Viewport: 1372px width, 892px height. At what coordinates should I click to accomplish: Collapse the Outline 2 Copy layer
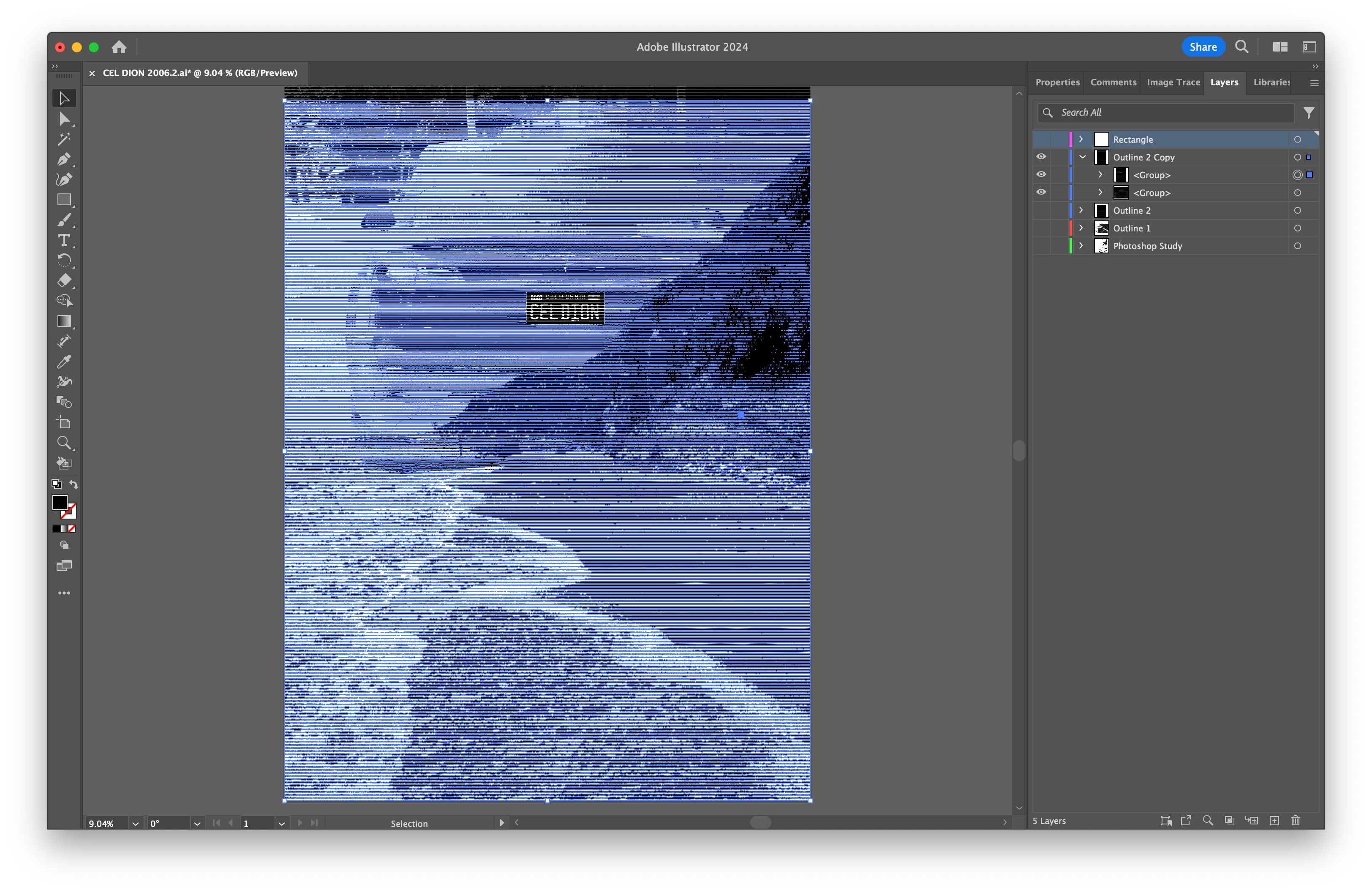click(1082, 157)
